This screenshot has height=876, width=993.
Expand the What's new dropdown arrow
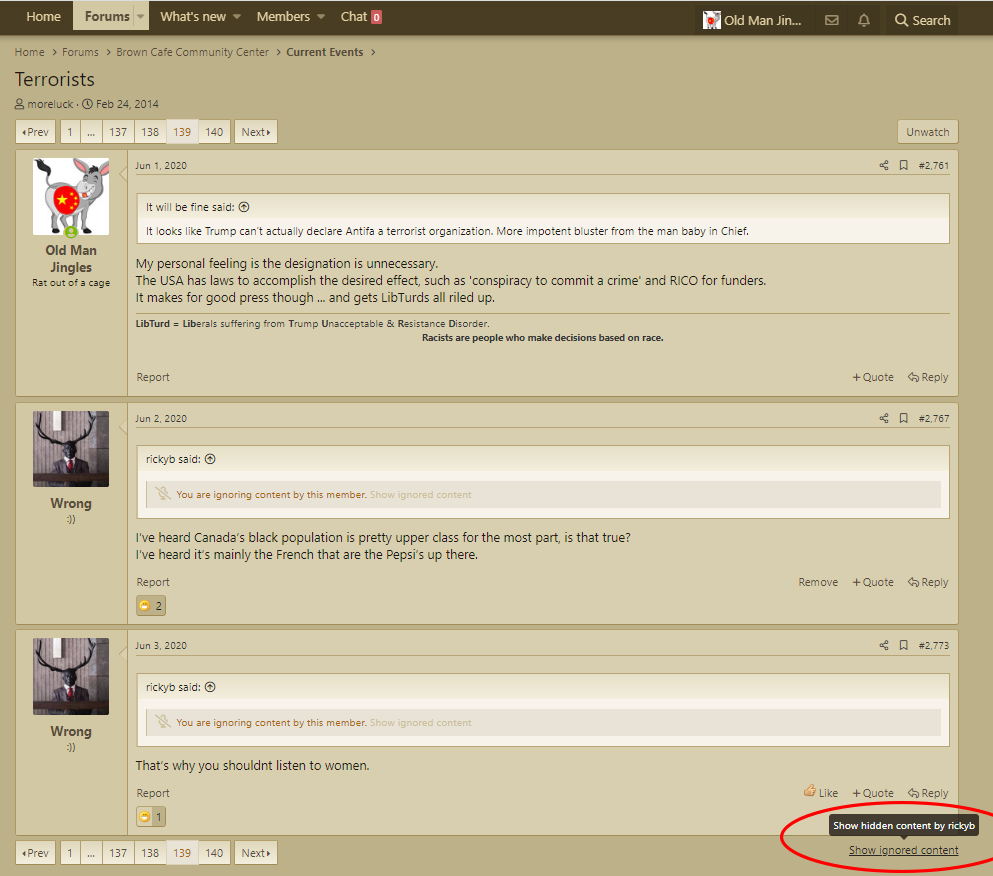[x=237, y=16]
